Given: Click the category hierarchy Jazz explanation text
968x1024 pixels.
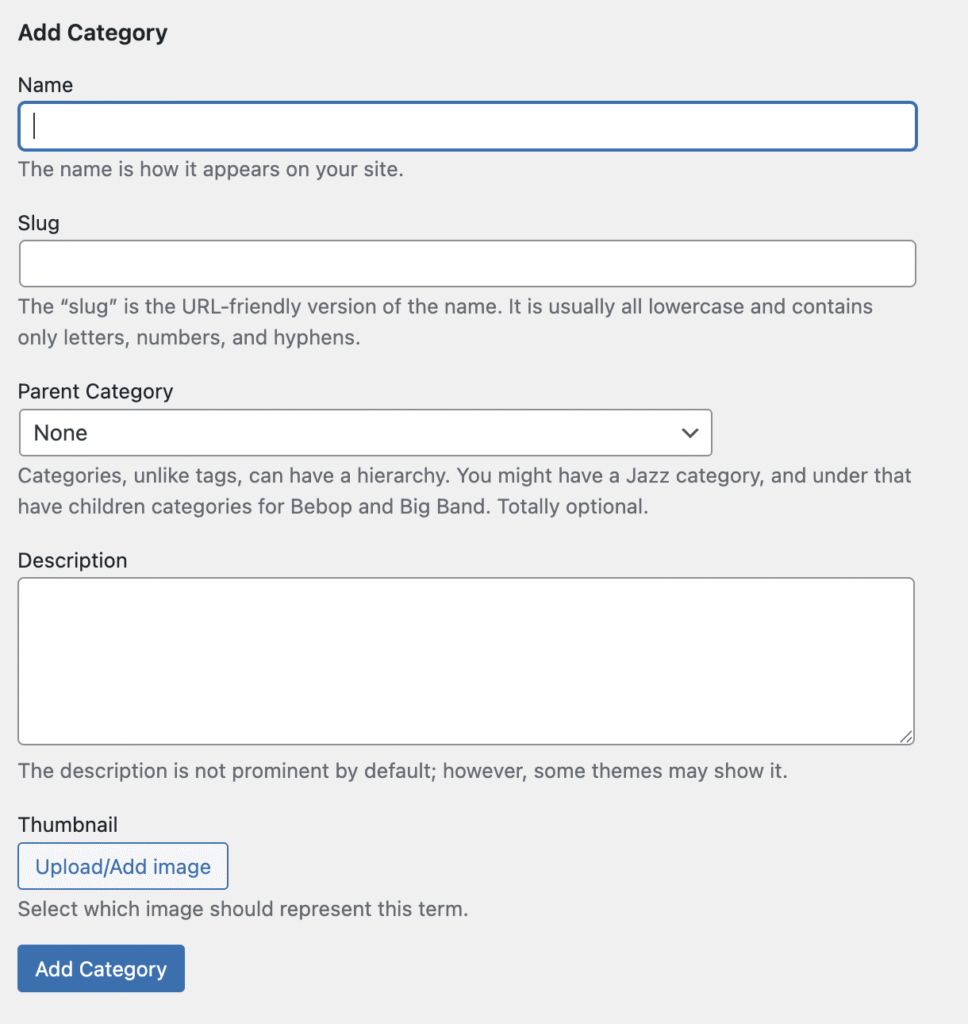Looking at the screenshot, I should click(464, 476).
